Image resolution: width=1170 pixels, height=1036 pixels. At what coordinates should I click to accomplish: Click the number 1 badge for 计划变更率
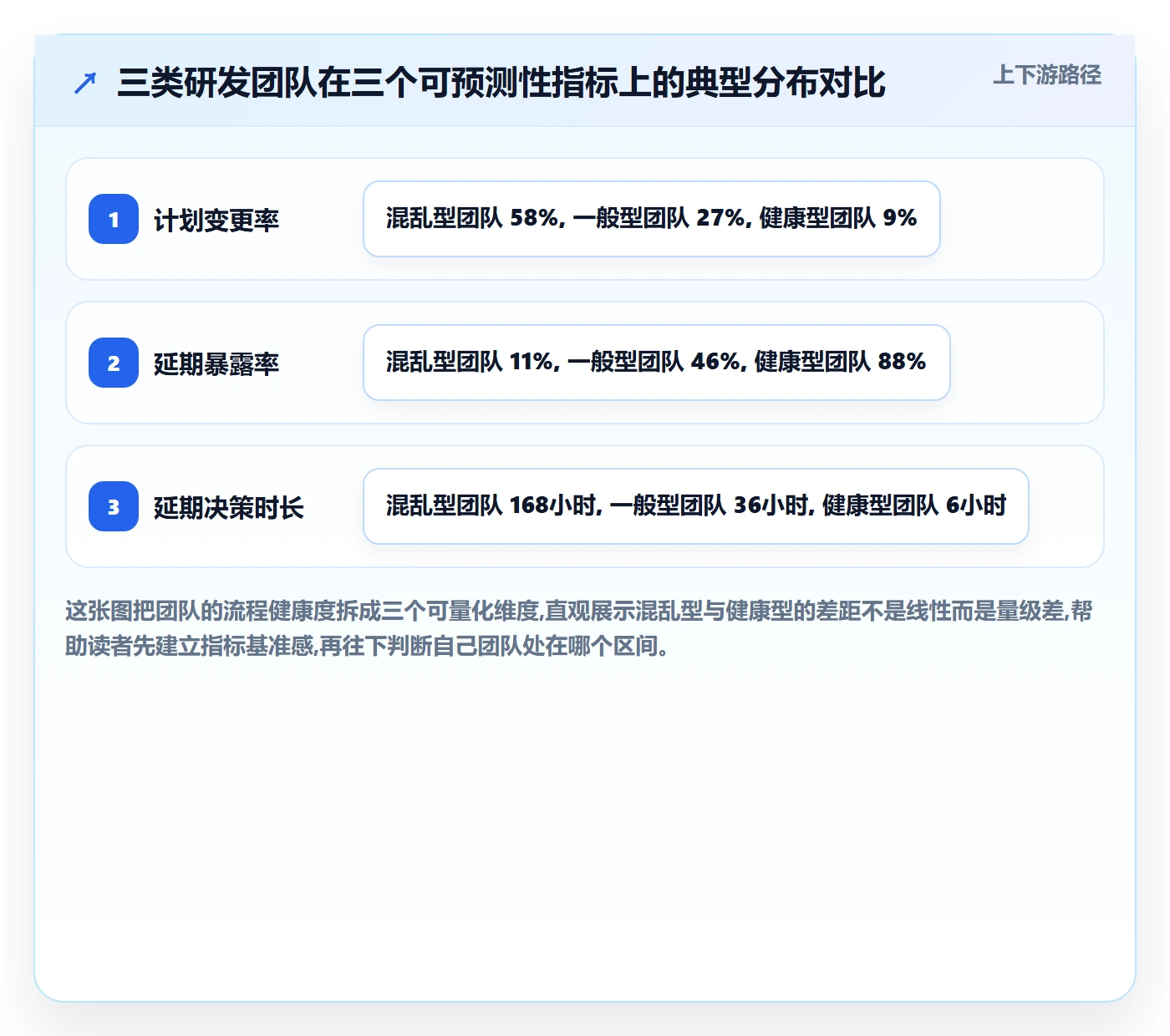pyautogui.click(x=114, y=219)
